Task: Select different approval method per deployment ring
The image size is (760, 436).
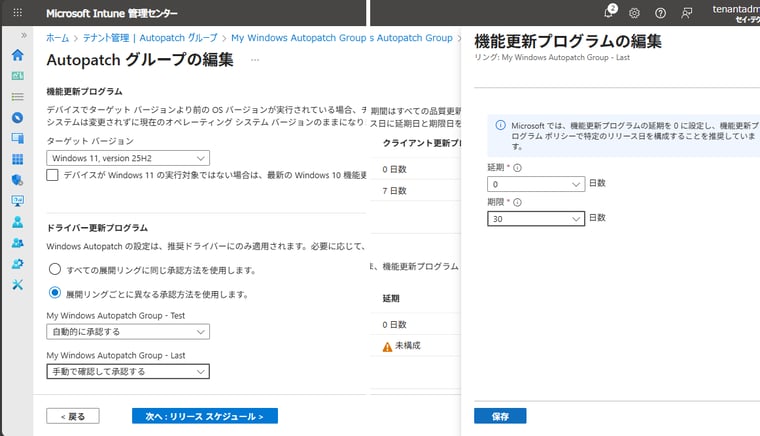Action: (x=54, y=294)
